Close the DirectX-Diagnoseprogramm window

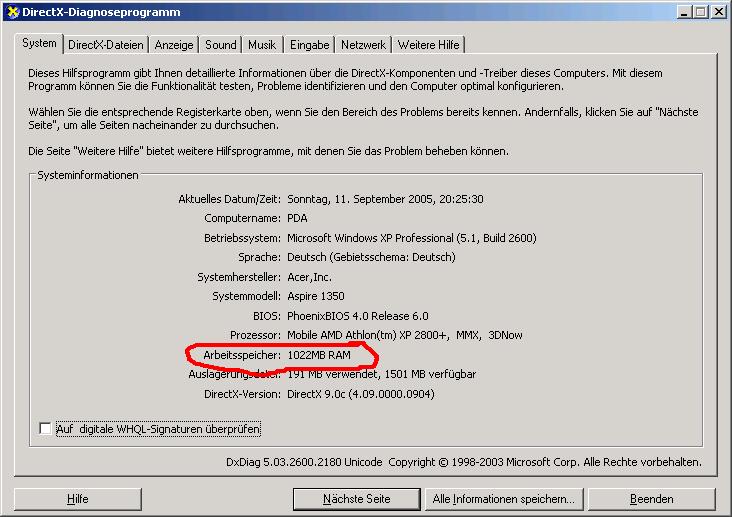click(x=718, y=12)
